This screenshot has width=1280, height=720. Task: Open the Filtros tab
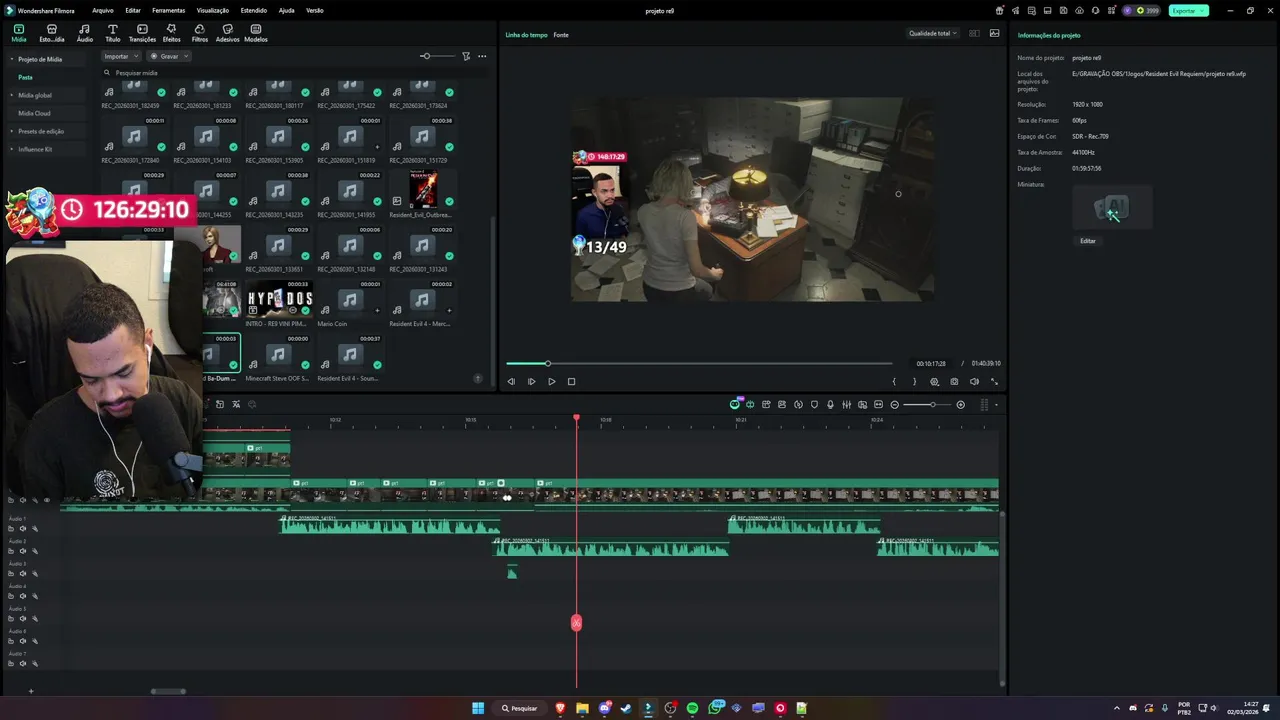(200, 33)
